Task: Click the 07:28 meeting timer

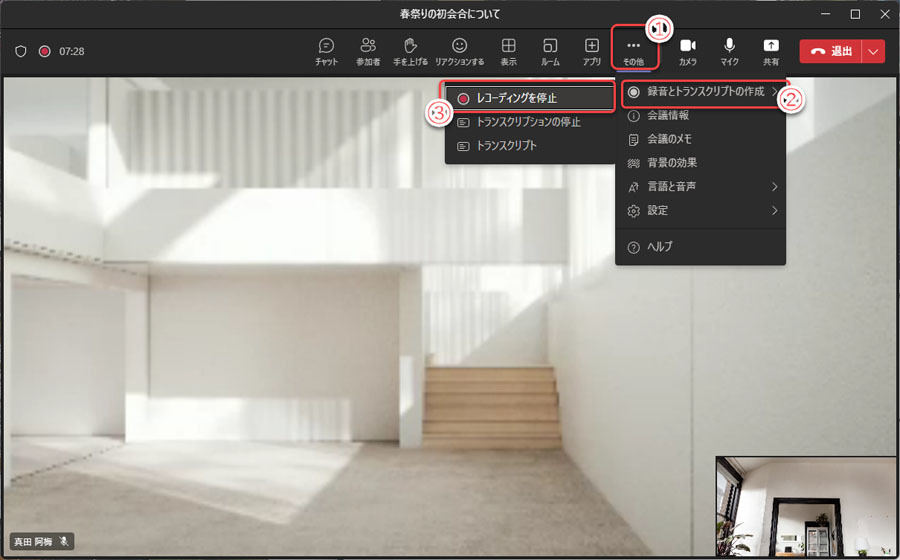Action: click(72, 52)
